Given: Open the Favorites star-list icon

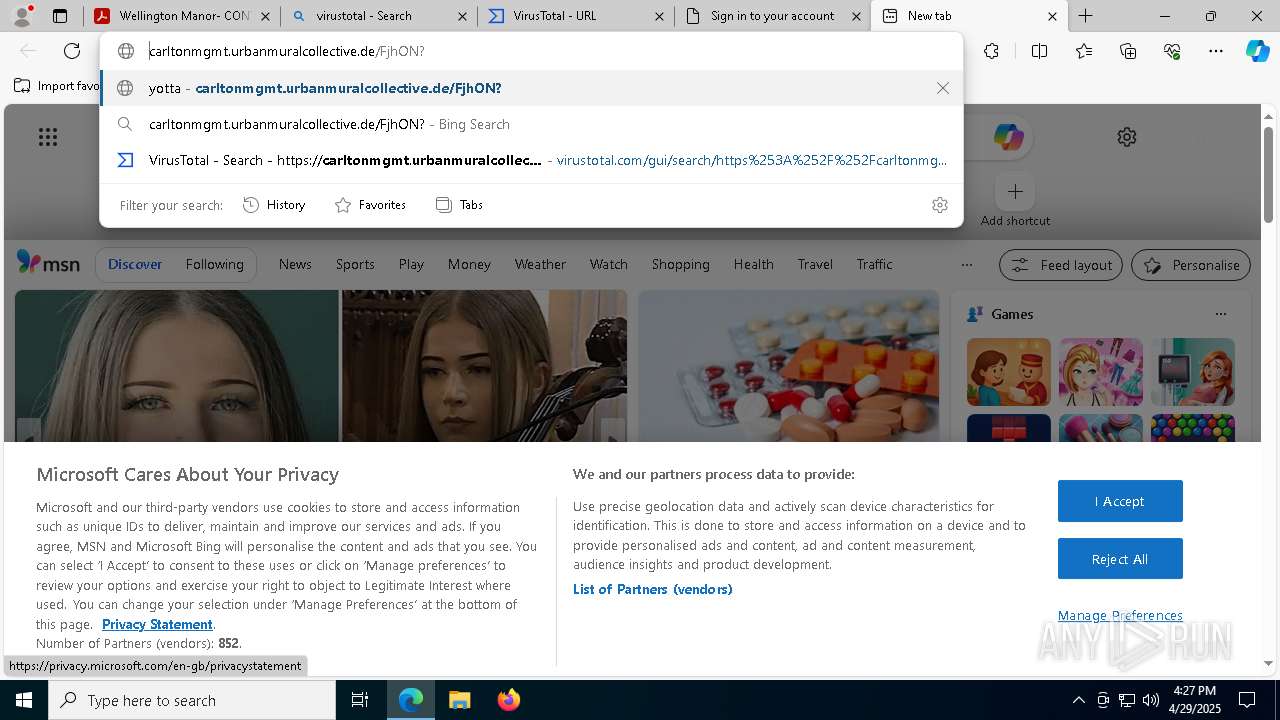Looking at the screenshot, I should [x=1084, y=51].
